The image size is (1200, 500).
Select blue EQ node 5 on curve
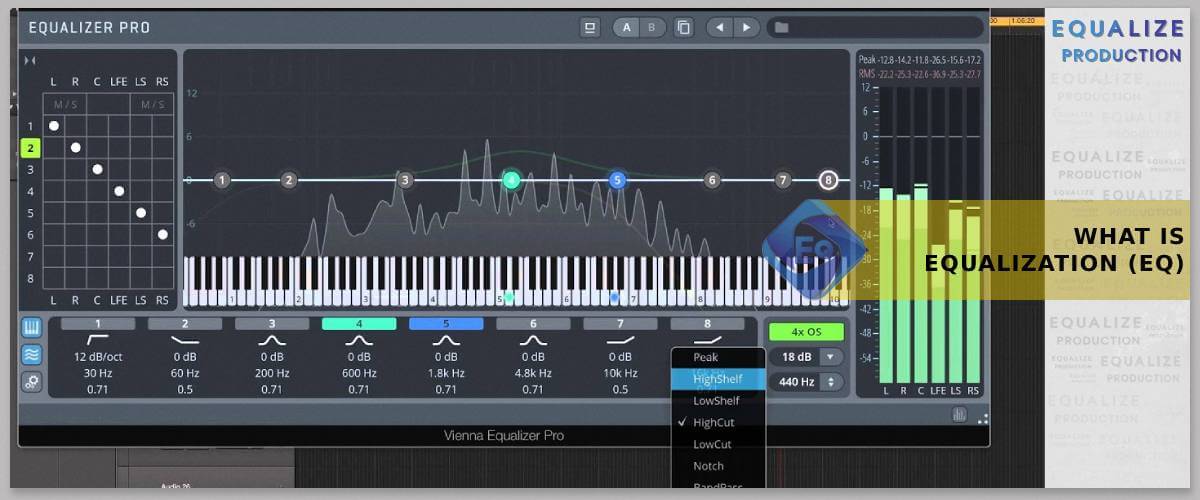pyautogui.click(x=617, y=180)
